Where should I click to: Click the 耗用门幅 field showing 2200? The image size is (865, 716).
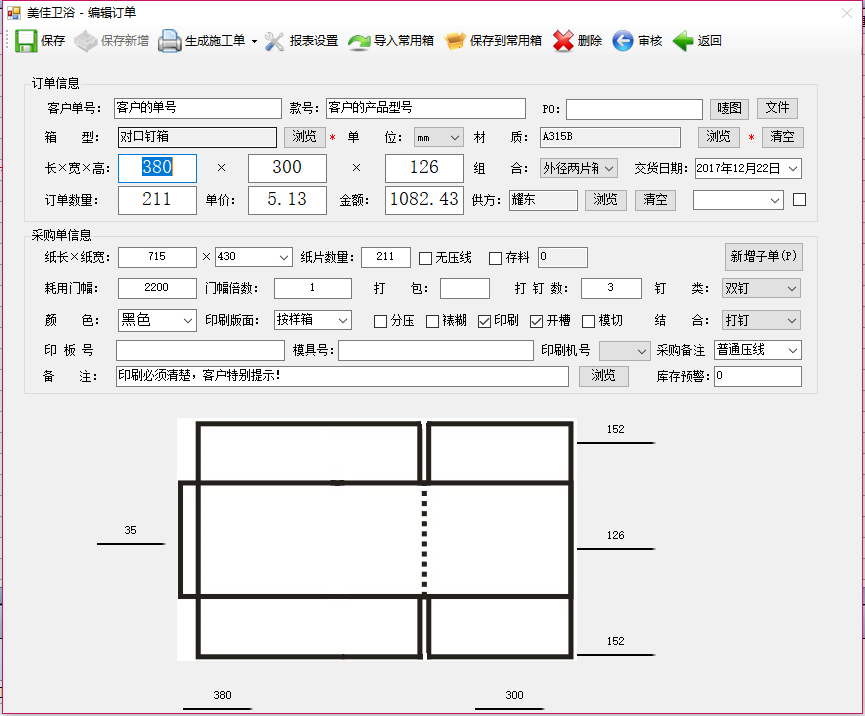pyautogui.click(x=157, y=288)
